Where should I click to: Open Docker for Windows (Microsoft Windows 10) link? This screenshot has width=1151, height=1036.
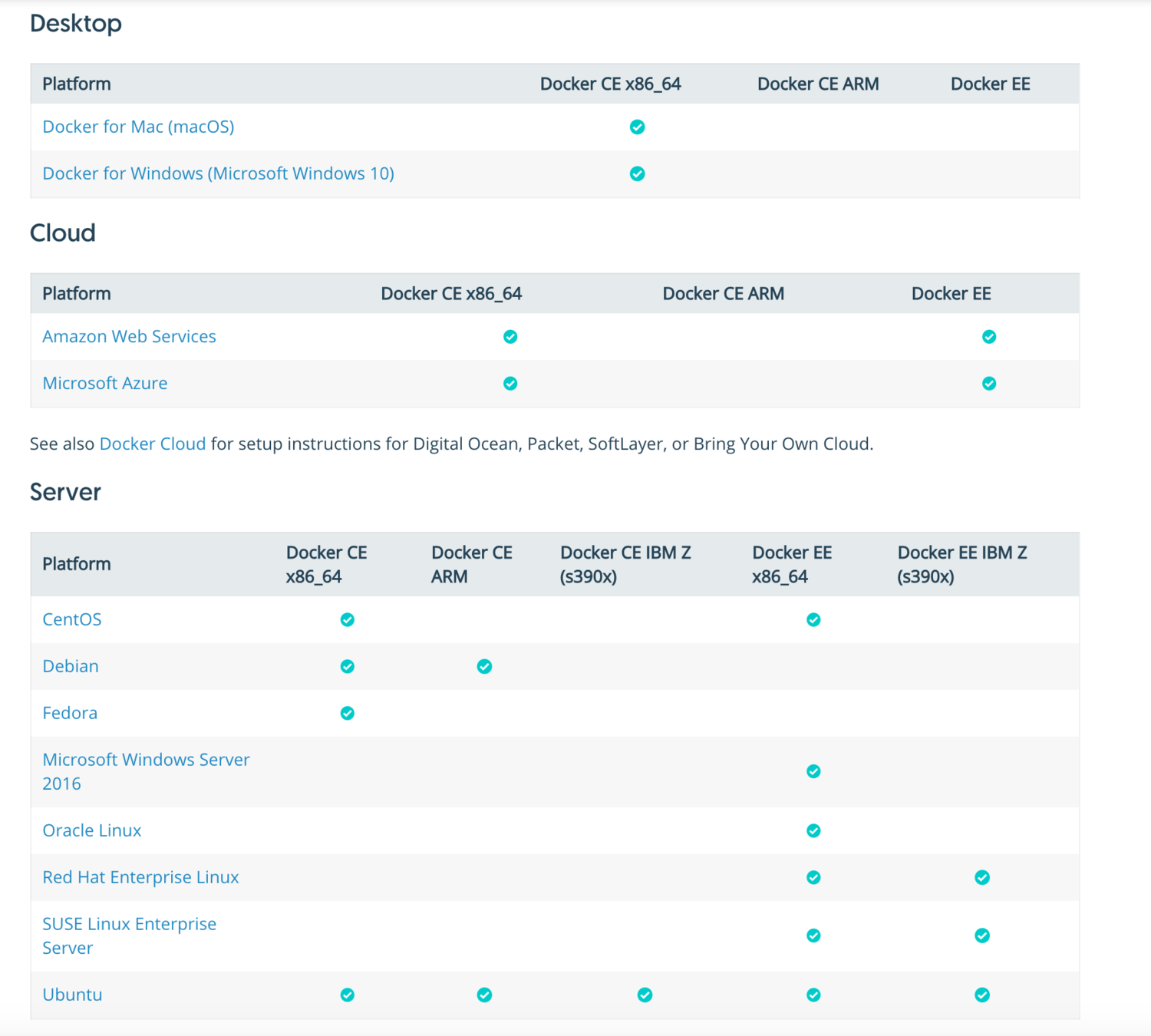point(218,173)
